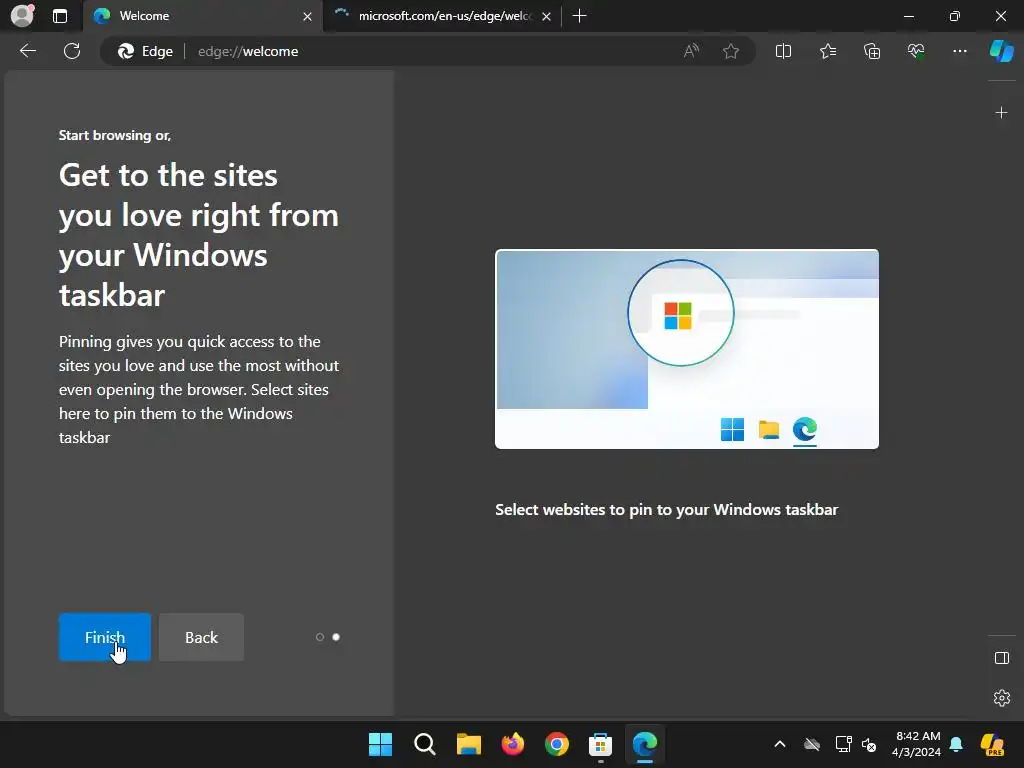Open split screen view
Image resolution: width=1024 pixels, height=768 pixels.
[x=783, y=51]
